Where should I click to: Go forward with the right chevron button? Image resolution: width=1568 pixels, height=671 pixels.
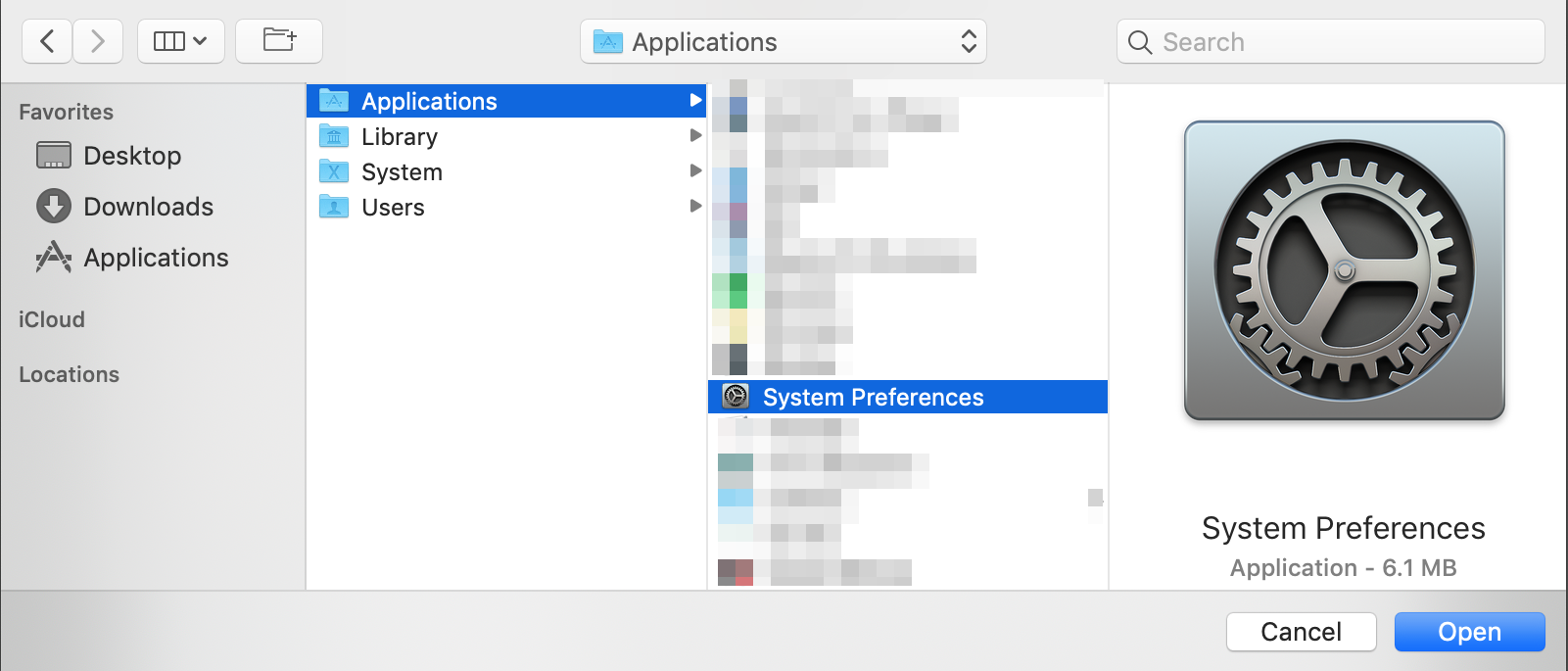pos(98,41)
